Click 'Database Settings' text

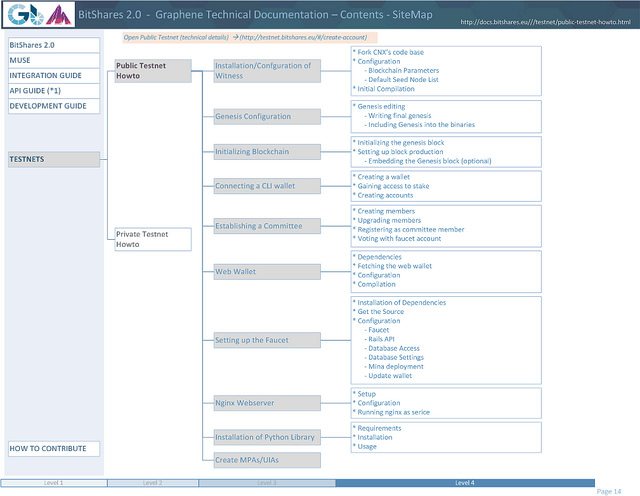[396, 357]
